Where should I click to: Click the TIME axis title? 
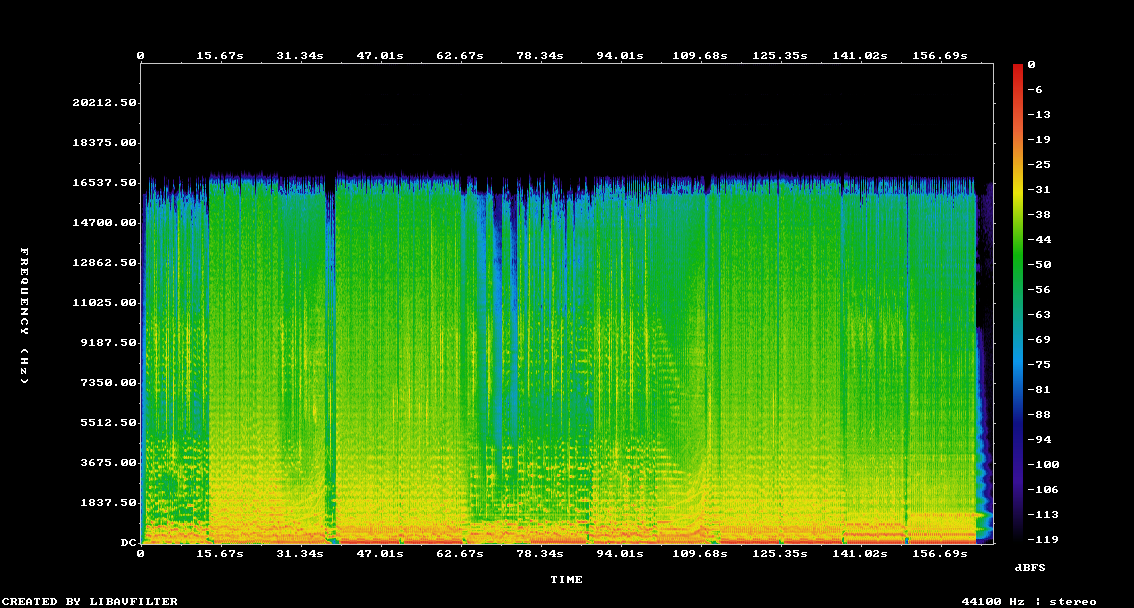tap(566, 579)
